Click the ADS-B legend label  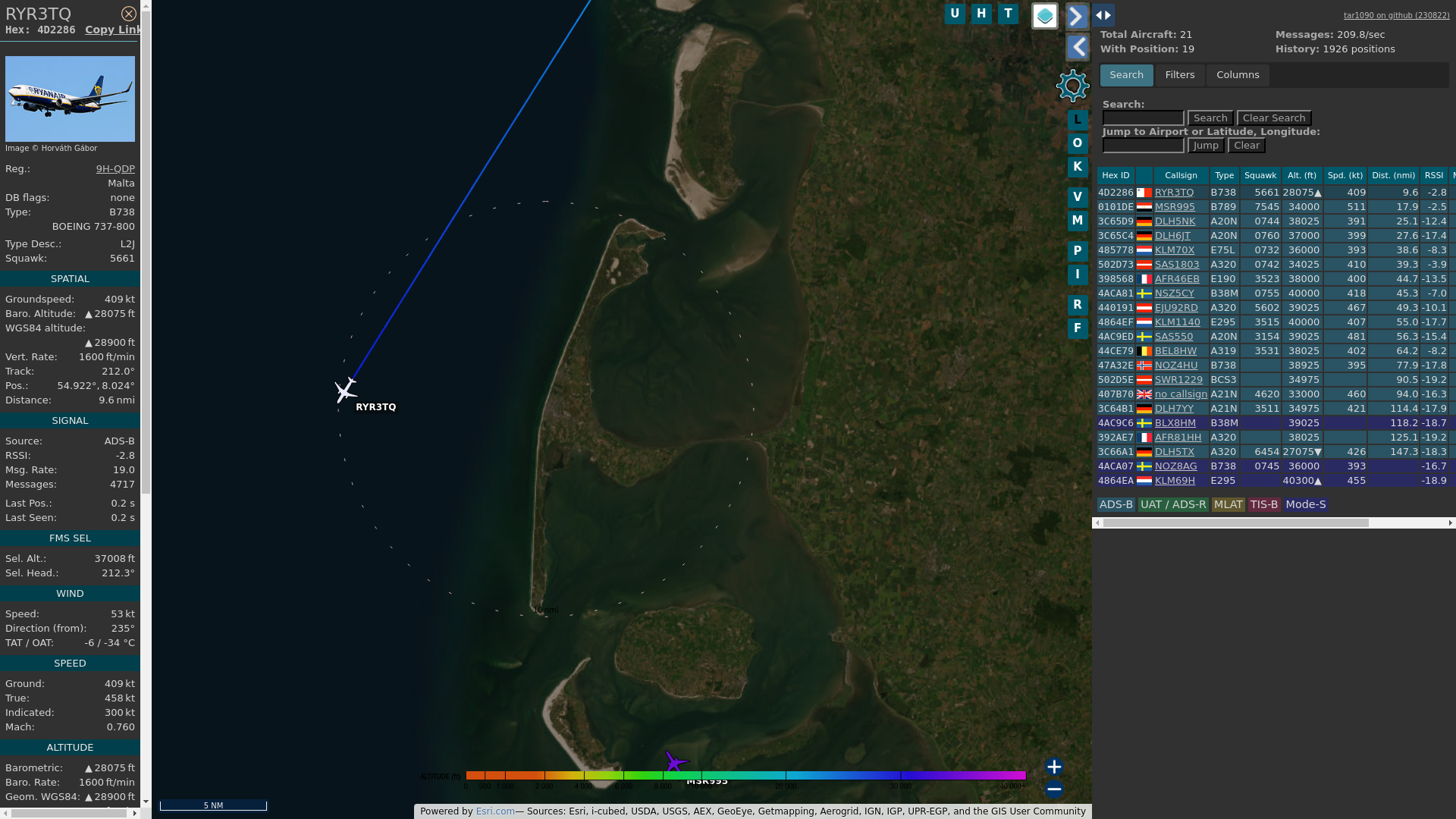[1116, 505]
